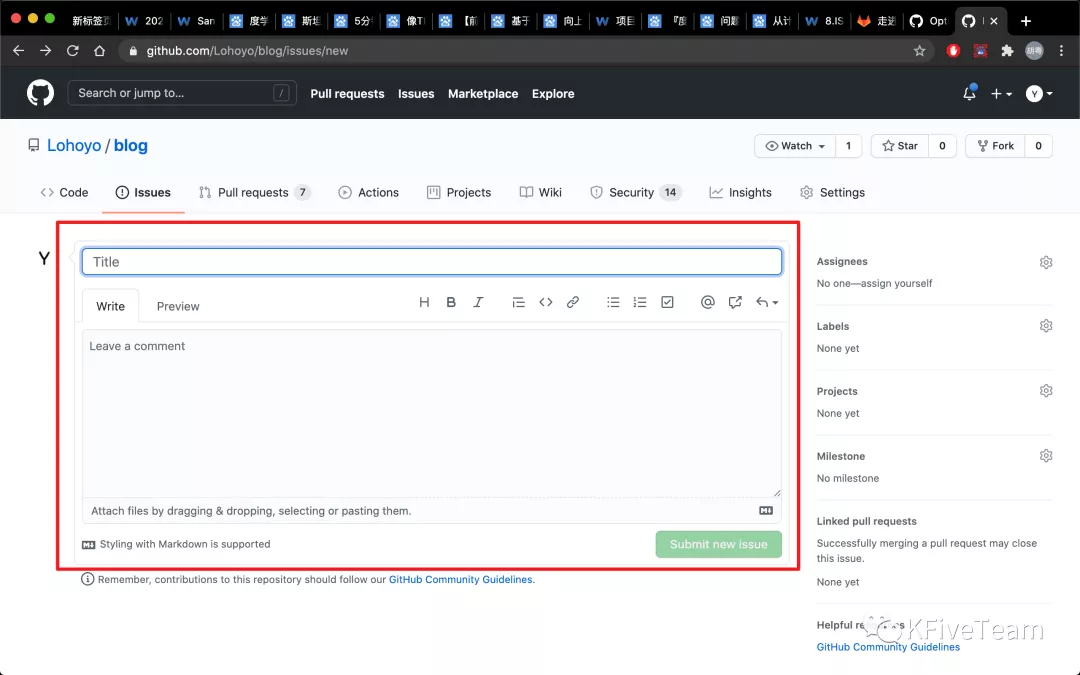Open the Actions tab
This screenshot has width=1080, height=675.
point(368,193)
